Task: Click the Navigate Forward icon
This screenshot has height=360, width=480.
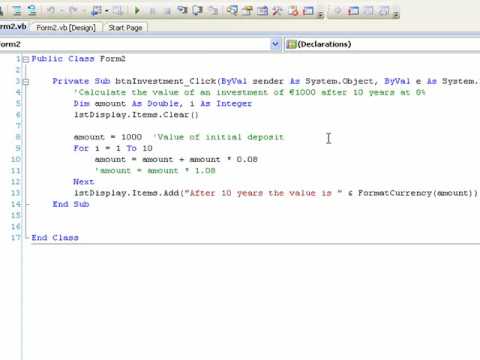Action: click(117, 11)
